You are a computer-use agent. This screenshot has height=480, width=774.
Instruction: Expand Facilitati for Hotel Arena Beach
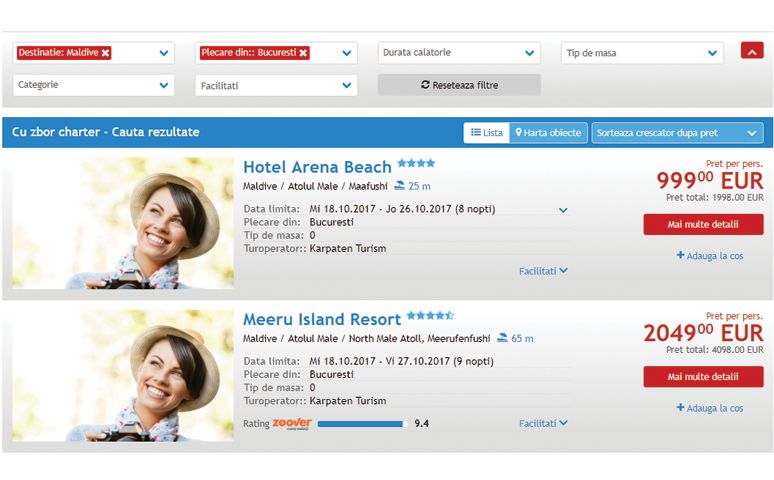[x=543, y=271]
